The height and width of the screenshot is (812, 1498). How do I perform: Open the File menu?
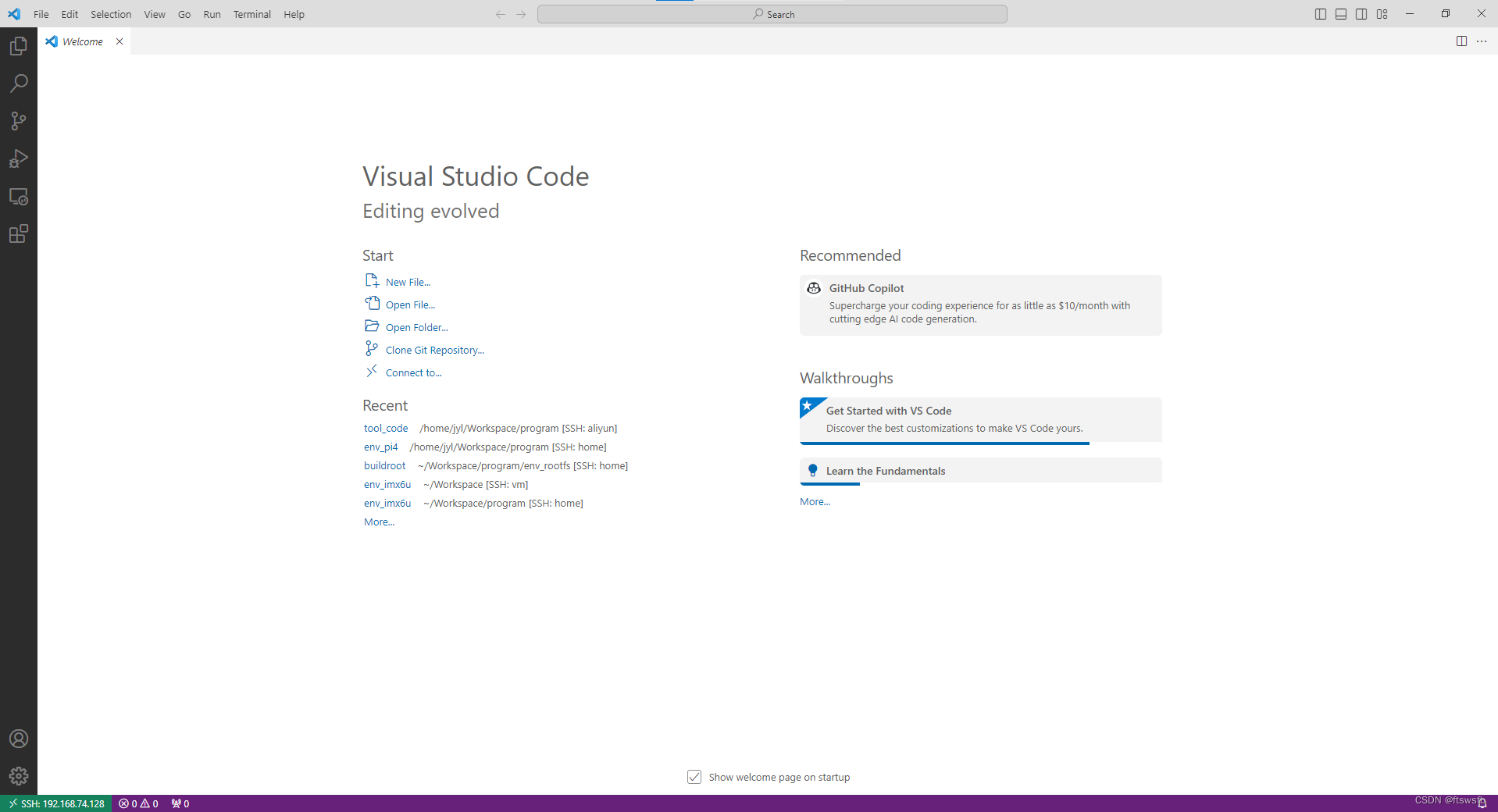pos(41,14)
